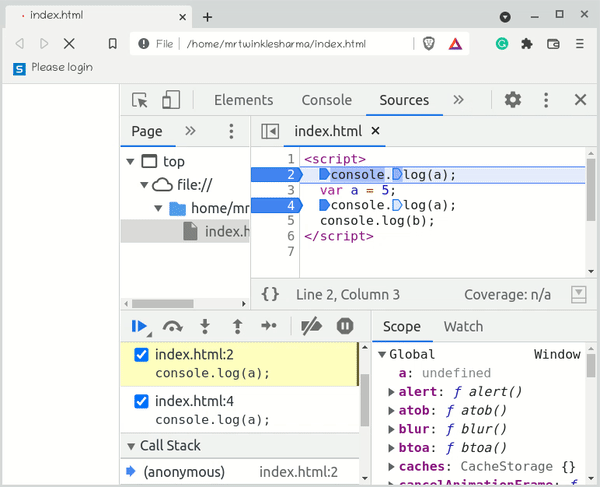600x487 pixels.
Task: Open Brave Shields lion icon
Action: 429,44
